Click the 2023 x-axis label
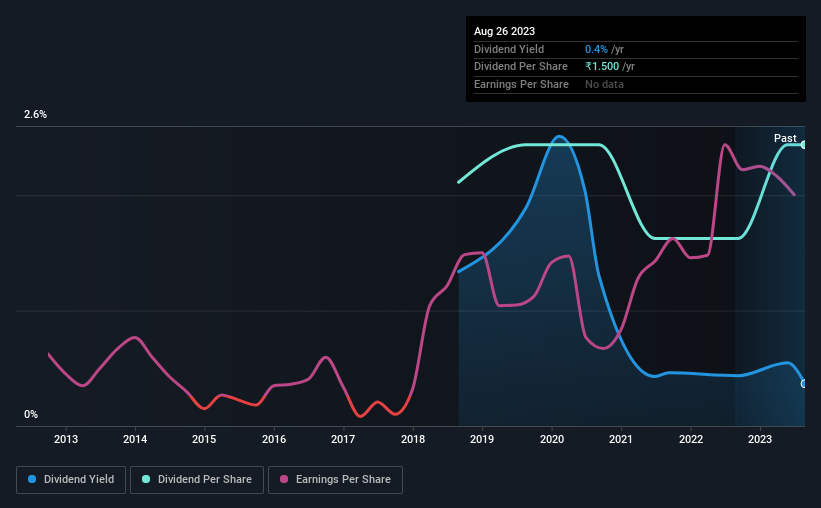Image resolution: width=821 pixels, height=508 pixels. 760,439
